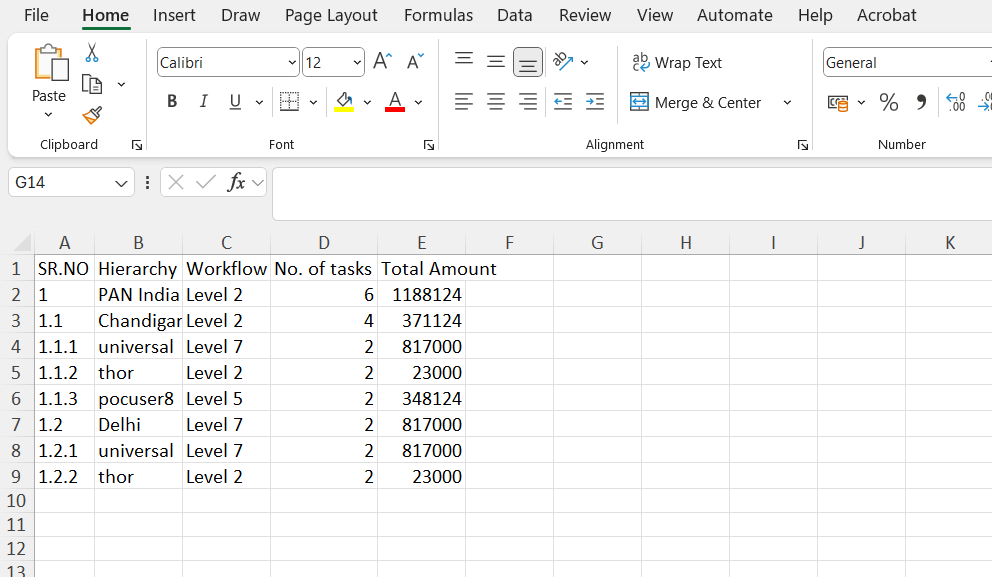
Task: Select cell B7 containing Delhi
Action: coord(138,424)
